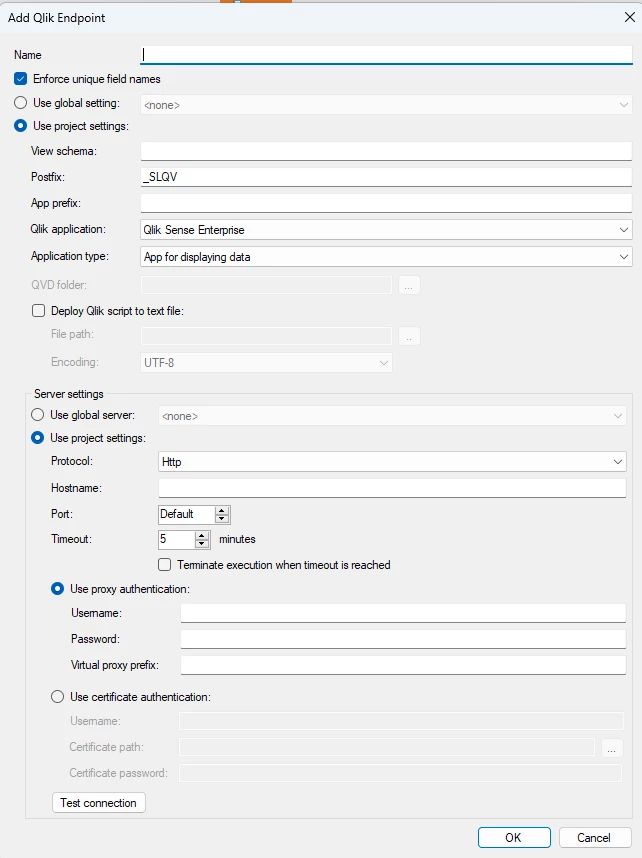Click the Test connection button
642x858 pixels.
point(98,803)
